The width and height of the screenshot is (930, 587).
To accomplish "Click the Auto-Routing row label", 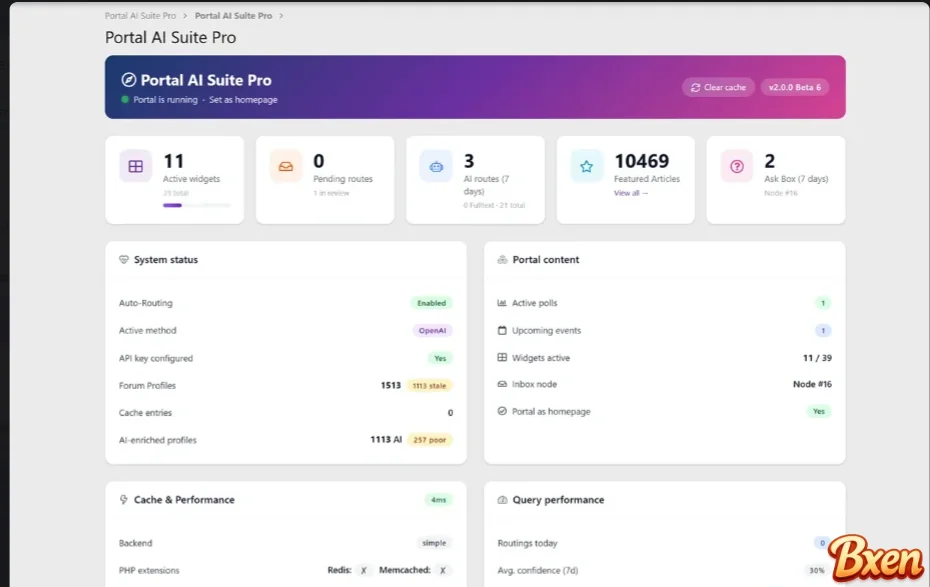I will (146, 303).
